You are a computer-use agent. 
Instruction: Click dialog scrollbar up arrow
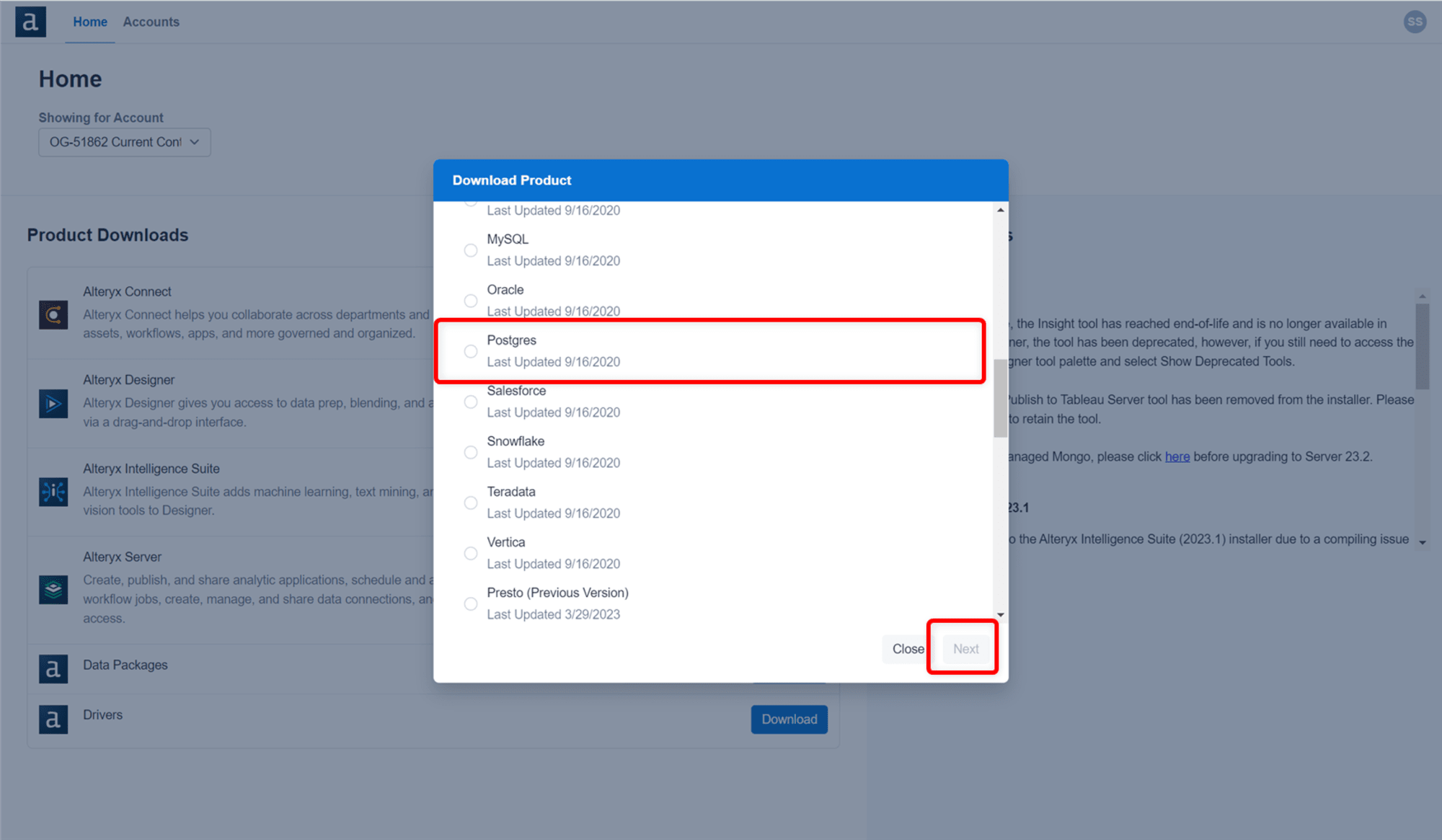click(x=1000, y=210)
